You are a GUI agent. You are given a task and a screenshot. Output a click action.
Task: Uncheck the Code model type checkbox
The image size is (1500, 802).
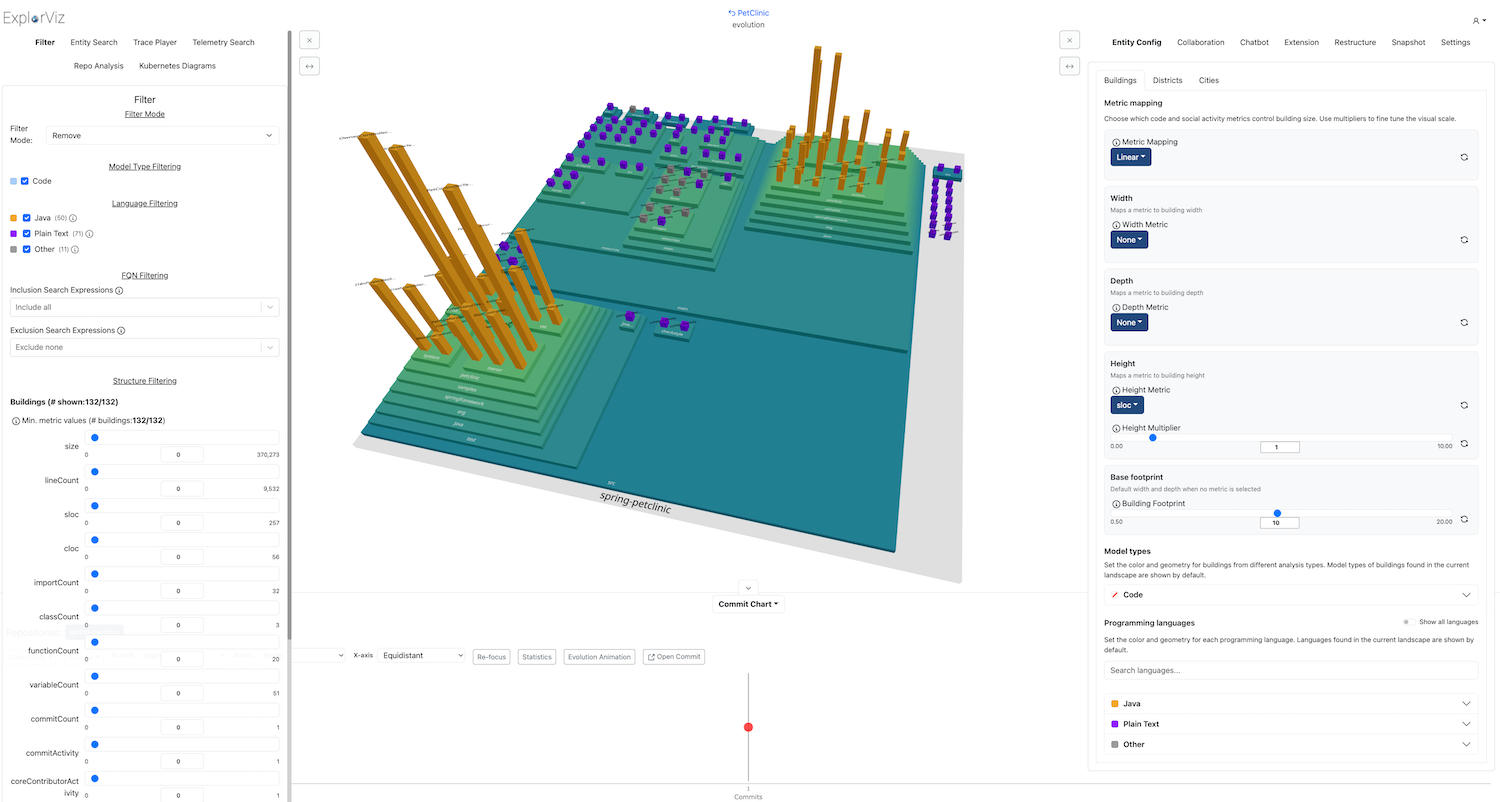click(x=25, y=181)
